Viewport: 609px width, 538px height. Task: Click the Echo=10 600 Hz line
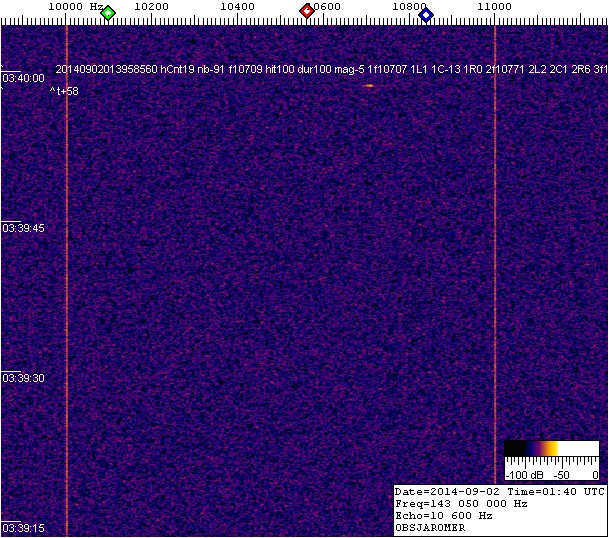[x=444, y=516]
